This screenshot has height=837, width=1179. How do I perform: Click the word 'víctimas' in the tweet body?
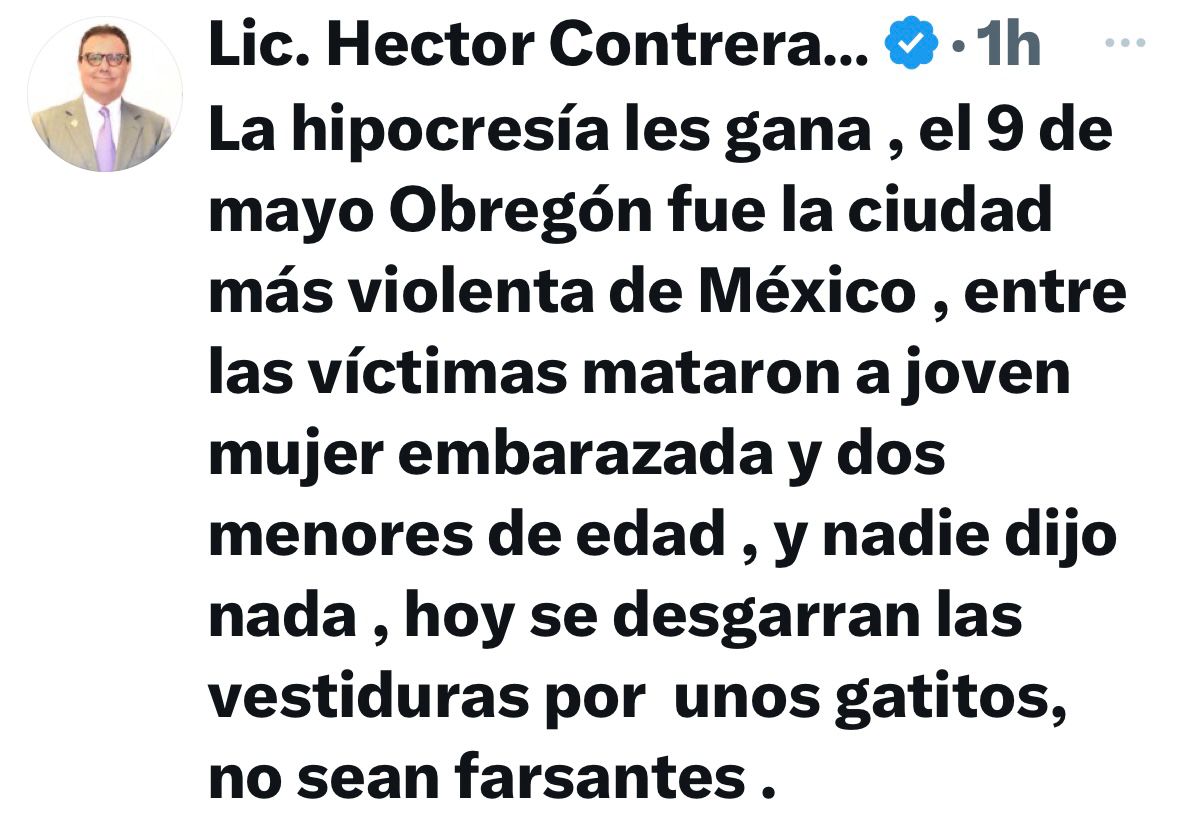coord(438,373)
